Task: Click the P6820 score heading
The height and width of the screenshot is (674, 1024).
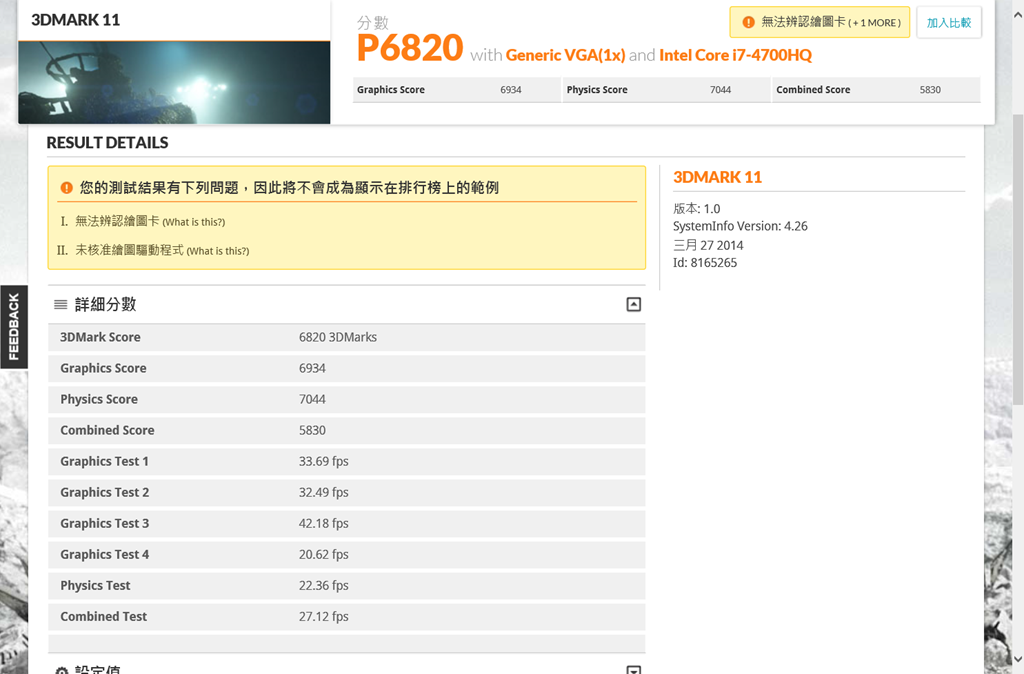Action: point(409,48)
